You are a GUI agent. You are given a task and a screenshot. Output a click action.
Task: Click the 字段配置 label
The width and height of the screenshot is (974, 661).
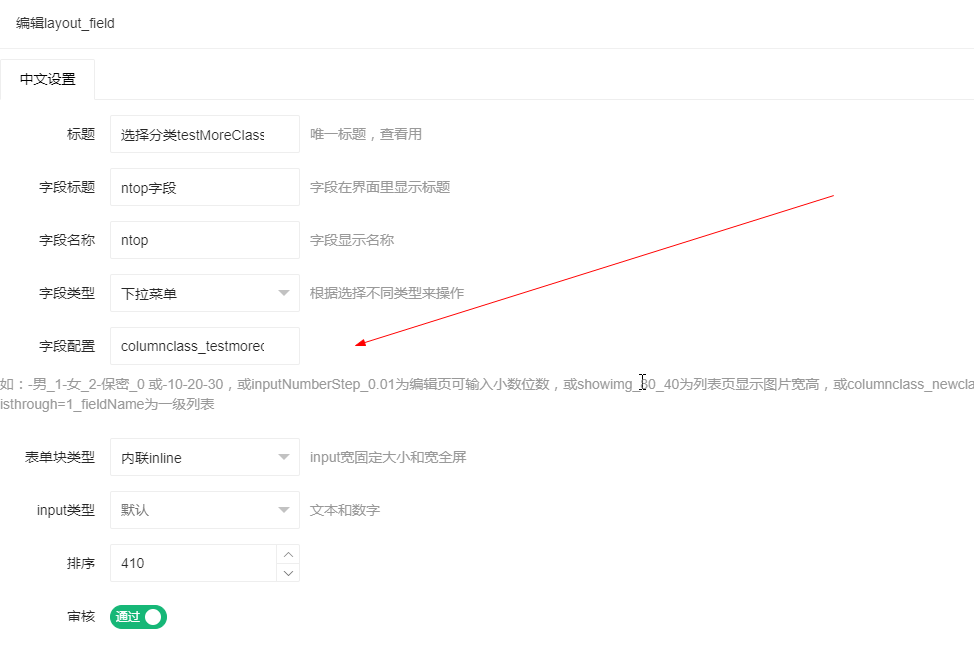[x=67, y=346]
